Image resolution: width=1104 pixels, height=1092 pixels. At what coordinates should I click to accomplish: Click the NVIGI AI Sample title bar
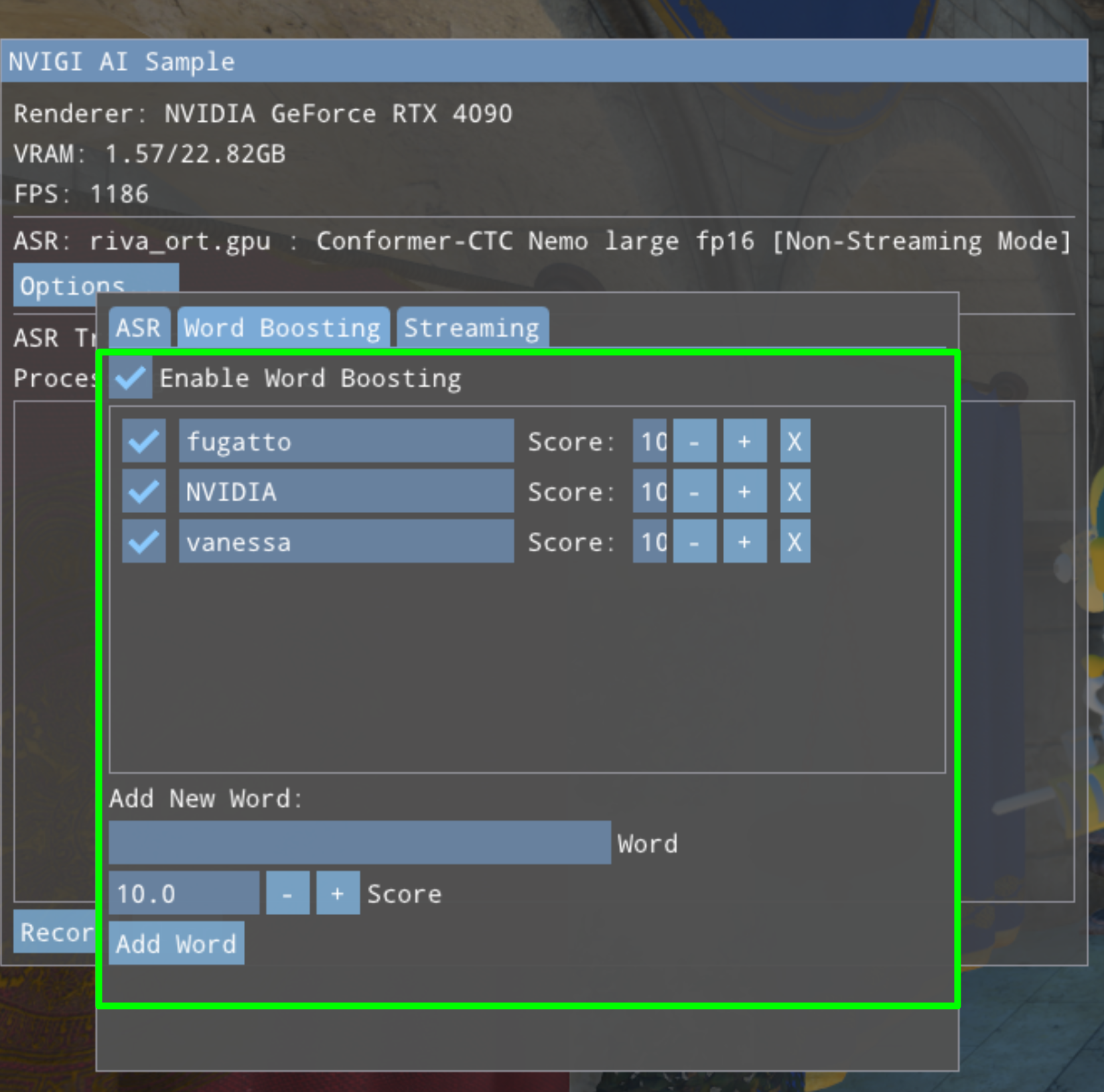[x=544, y=62]
